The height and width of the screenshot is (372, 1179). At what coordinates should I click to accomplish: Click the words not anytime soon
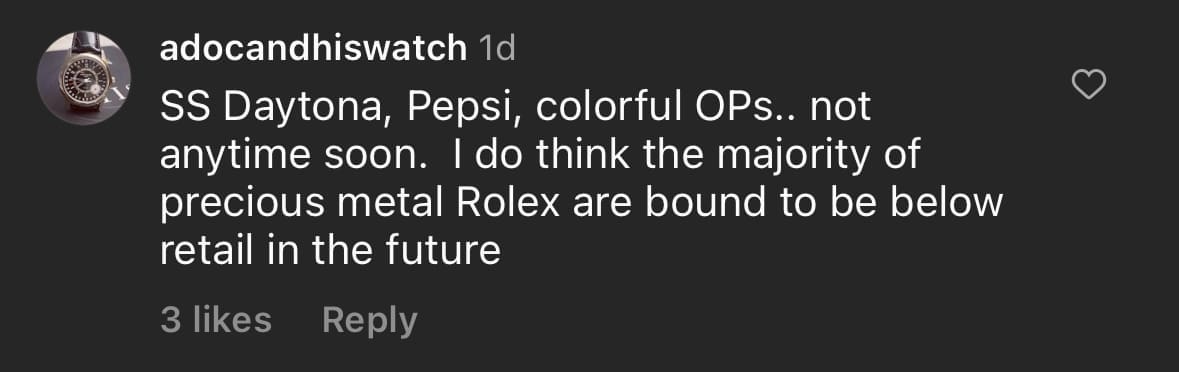tap(516, 132)
